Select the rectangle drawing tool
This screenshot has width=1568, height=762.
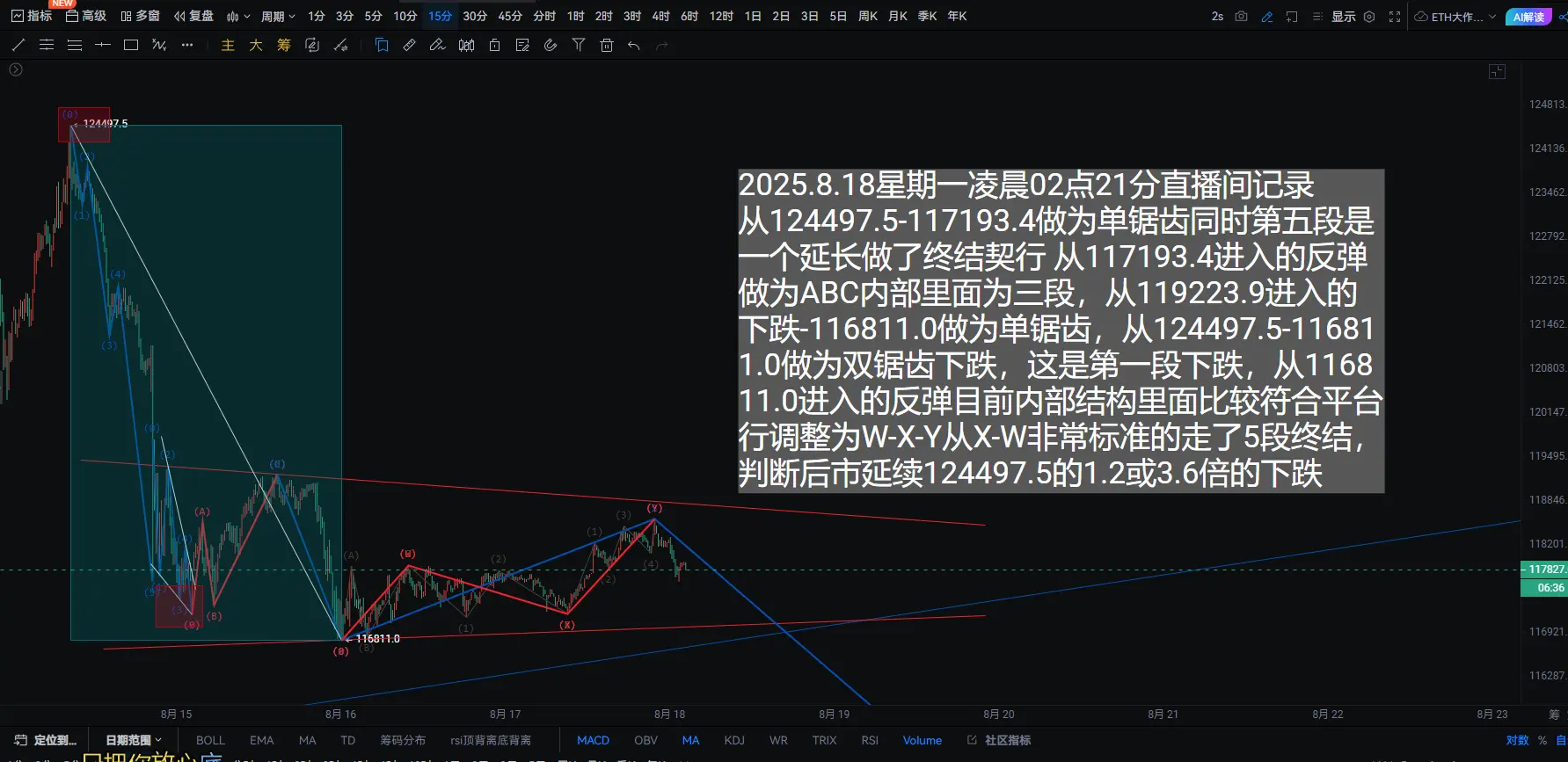[131, 45]
